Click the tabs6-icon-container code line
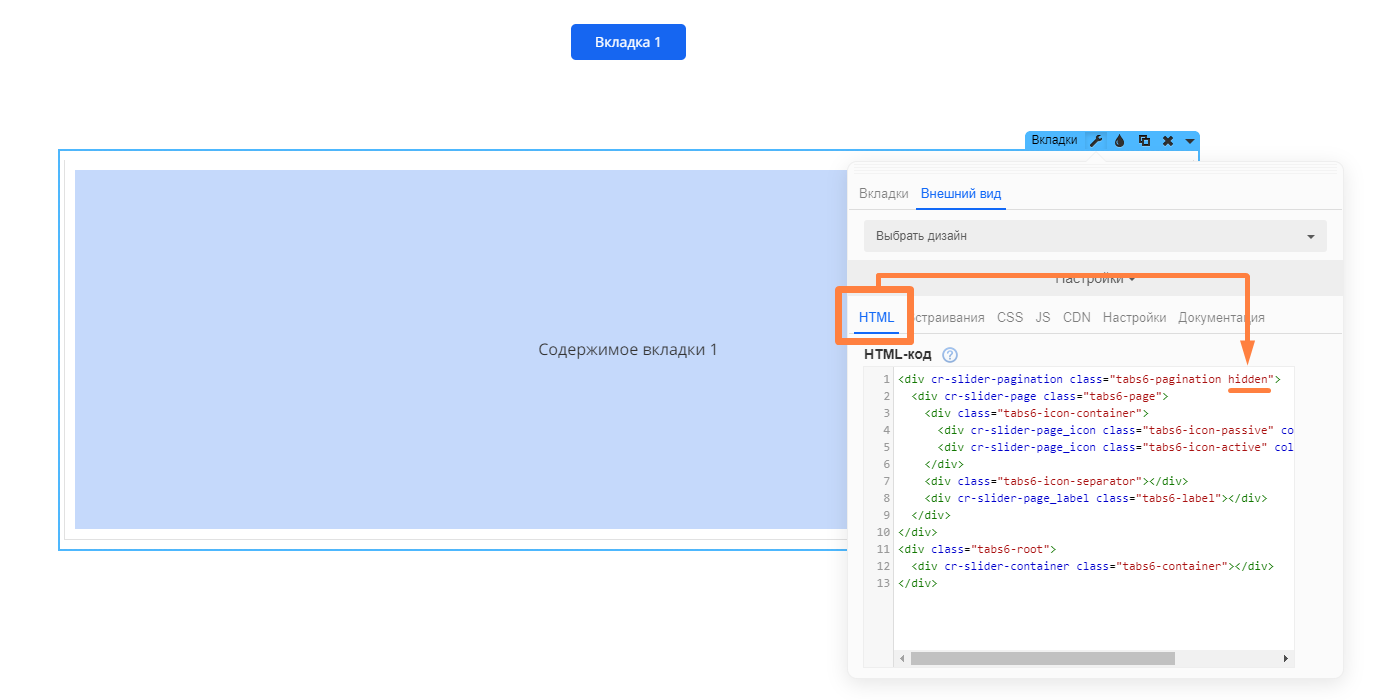Image resolution: width=1400 pixels, height=700 pixels. tap(1037, 413)
